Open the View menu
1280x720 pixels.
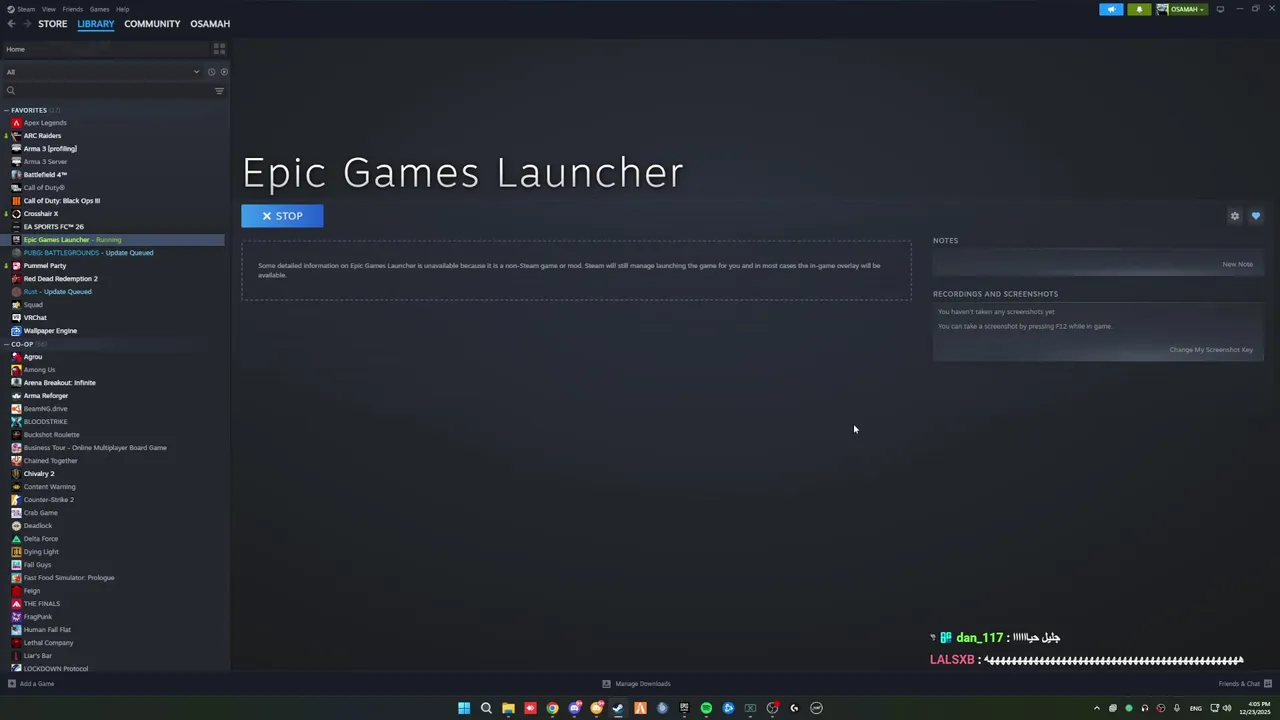48,9
